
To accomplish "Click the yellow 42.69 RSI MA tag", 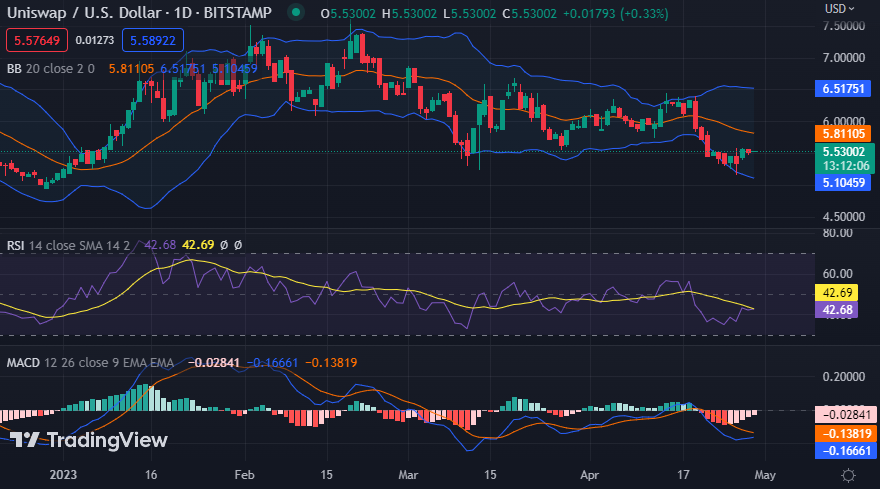I will [836, 293].
